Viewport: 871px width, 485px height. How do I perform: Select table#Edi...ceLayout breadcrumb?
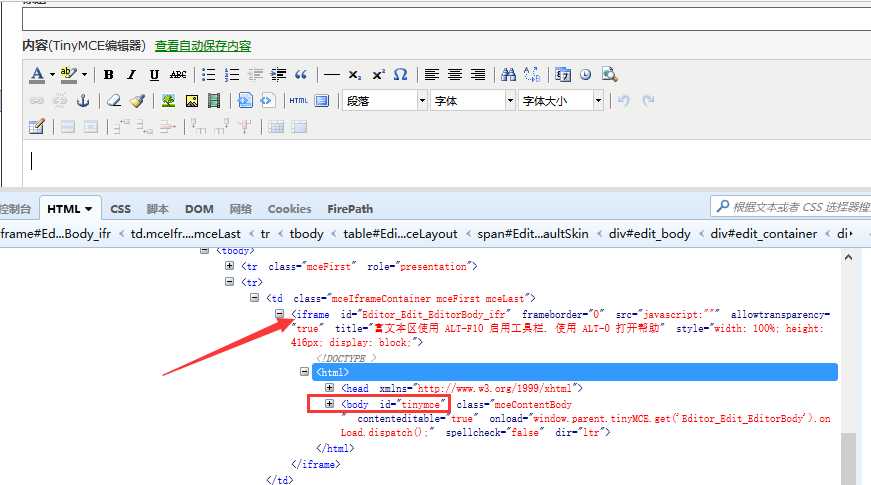pyautogui.click(x=400, y=234)
